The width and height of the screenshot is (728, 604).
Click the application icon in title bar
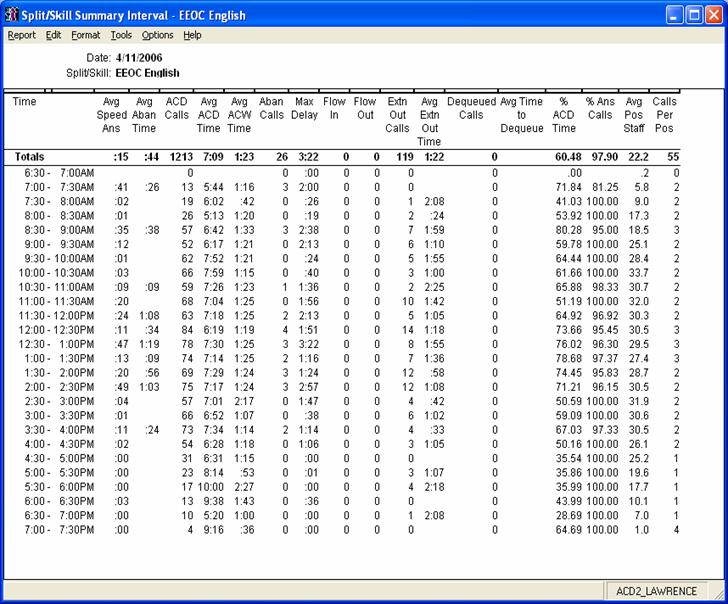11,15
